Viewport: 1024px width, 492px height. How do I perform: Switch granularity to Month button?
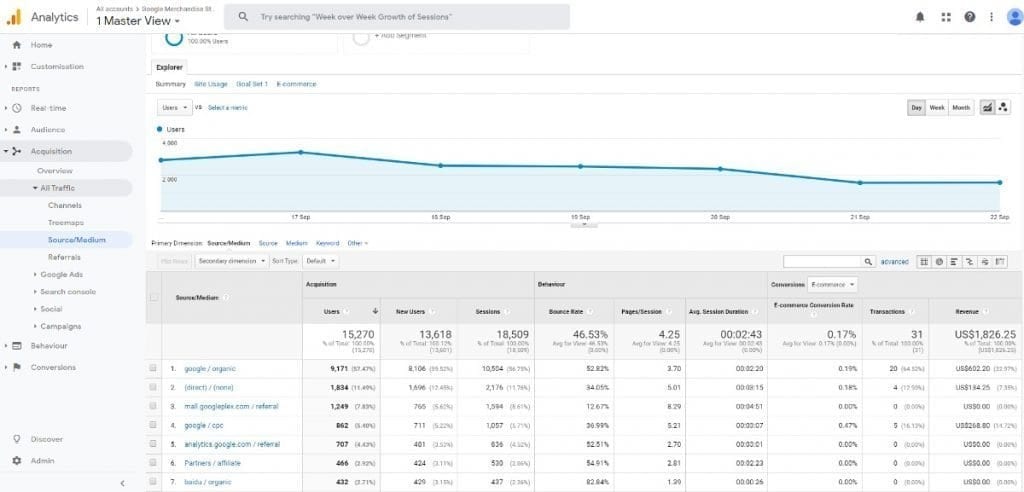pos(961,108)
